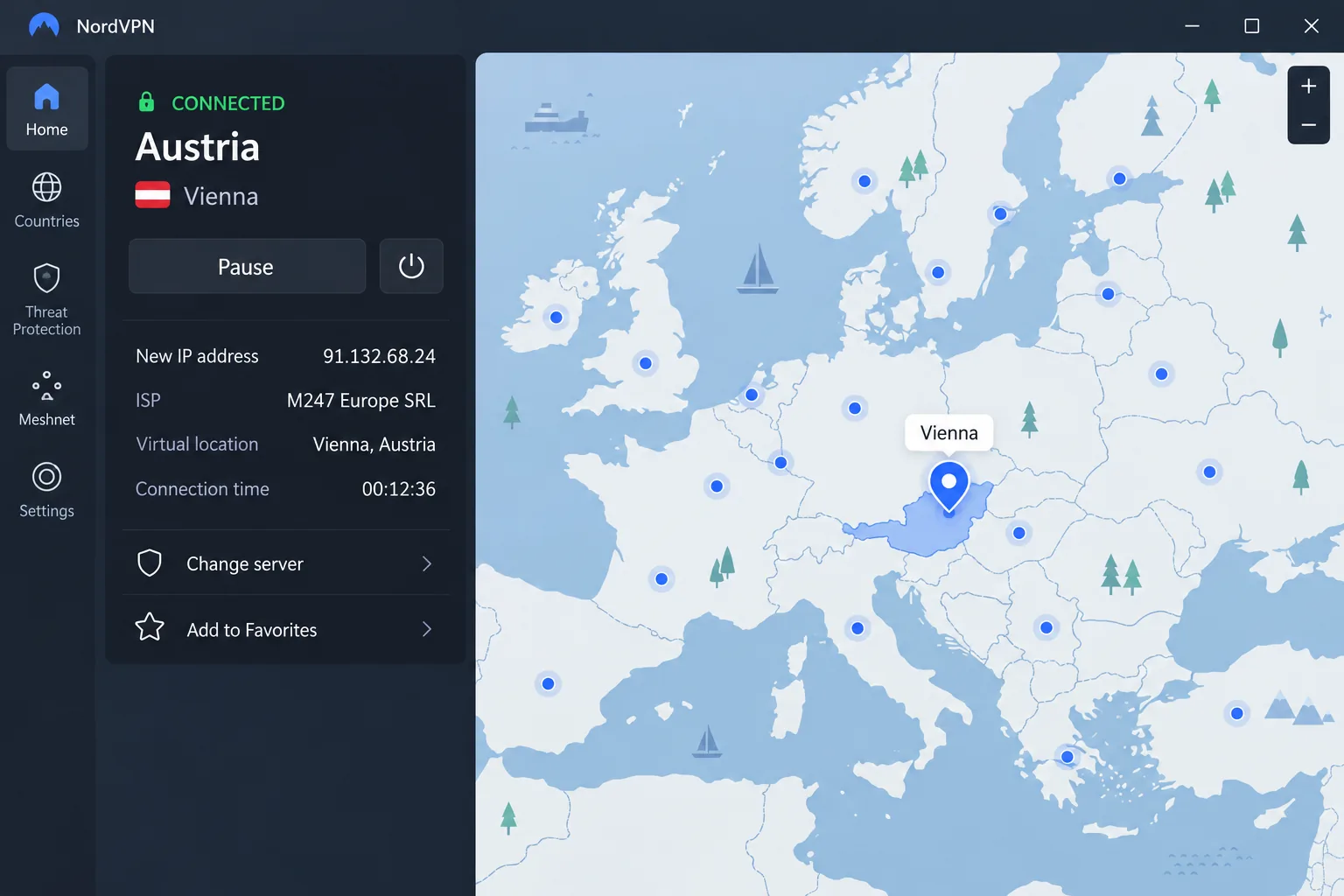Image resolution: width=1344 pixels, height=896 pixels.
Task: Click the connection time 00:12:36
Action: pos(398,489)
